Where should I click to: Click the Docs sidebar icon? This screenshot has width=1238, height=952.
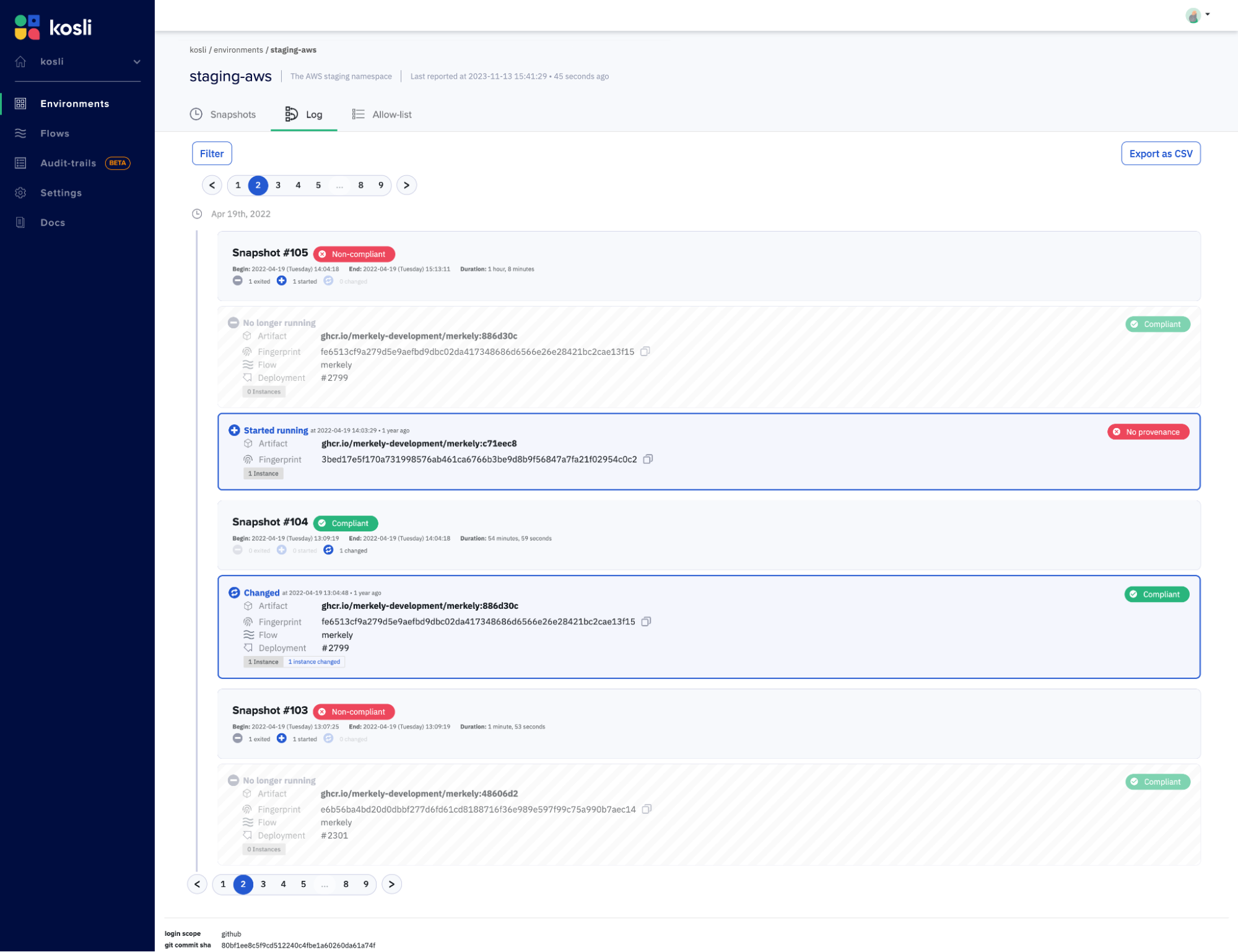tap(23, 222)
